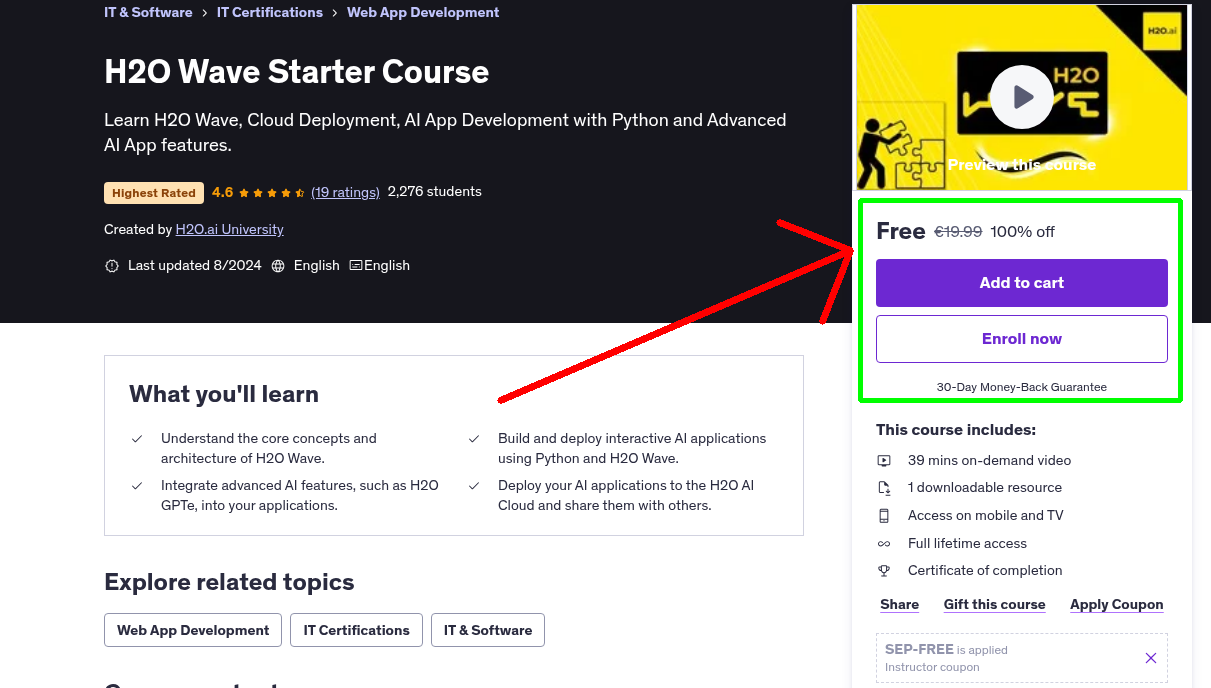Click the mobile access icon
1211x688 pixels.
(884, 516)
